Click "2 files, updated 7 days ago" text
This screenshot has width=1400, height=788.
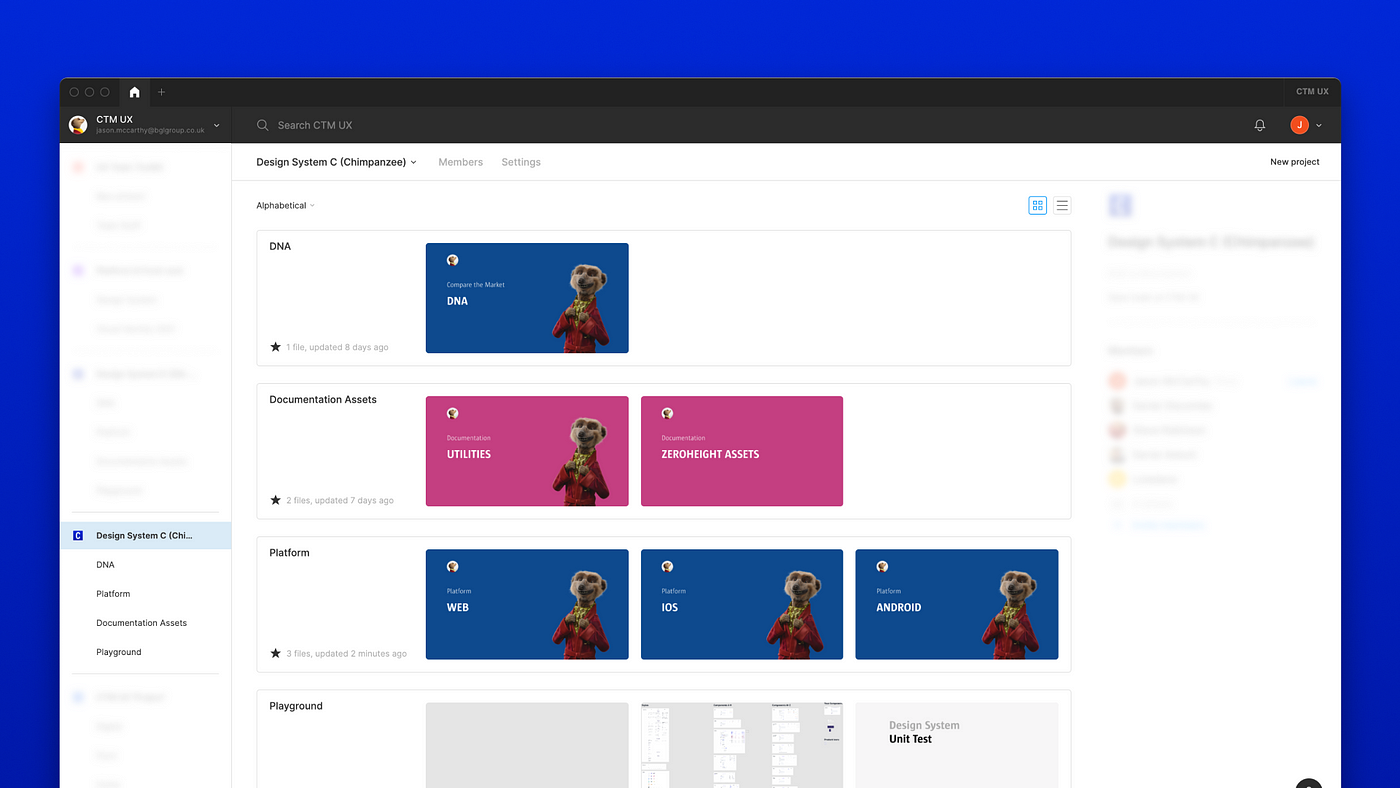tap(340, 500)
